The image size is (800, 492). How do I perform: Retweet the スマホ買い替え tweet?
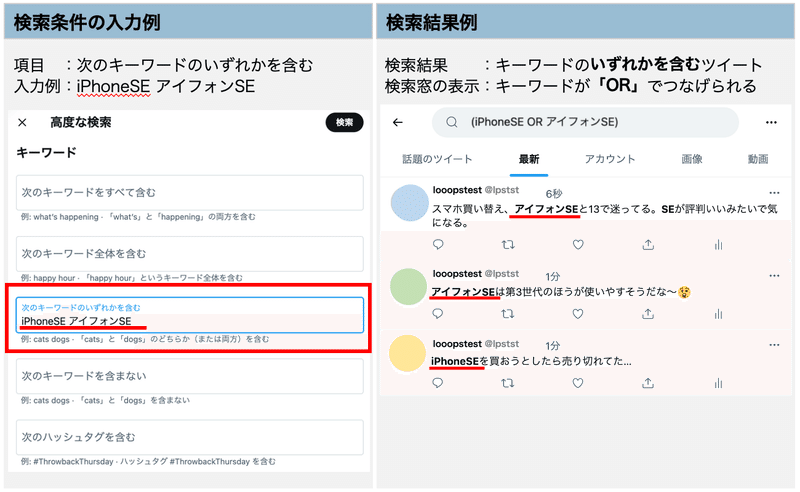tap(508, 244)
